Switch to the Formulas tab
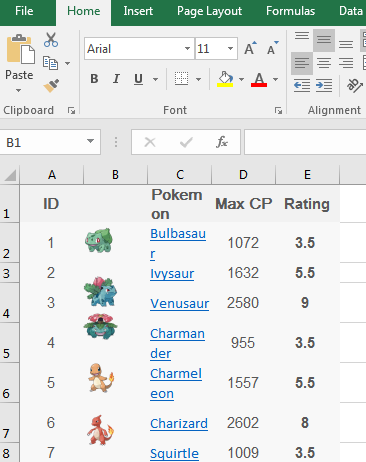366x462 pixels. pyautogui.click(x=290, y=11)
